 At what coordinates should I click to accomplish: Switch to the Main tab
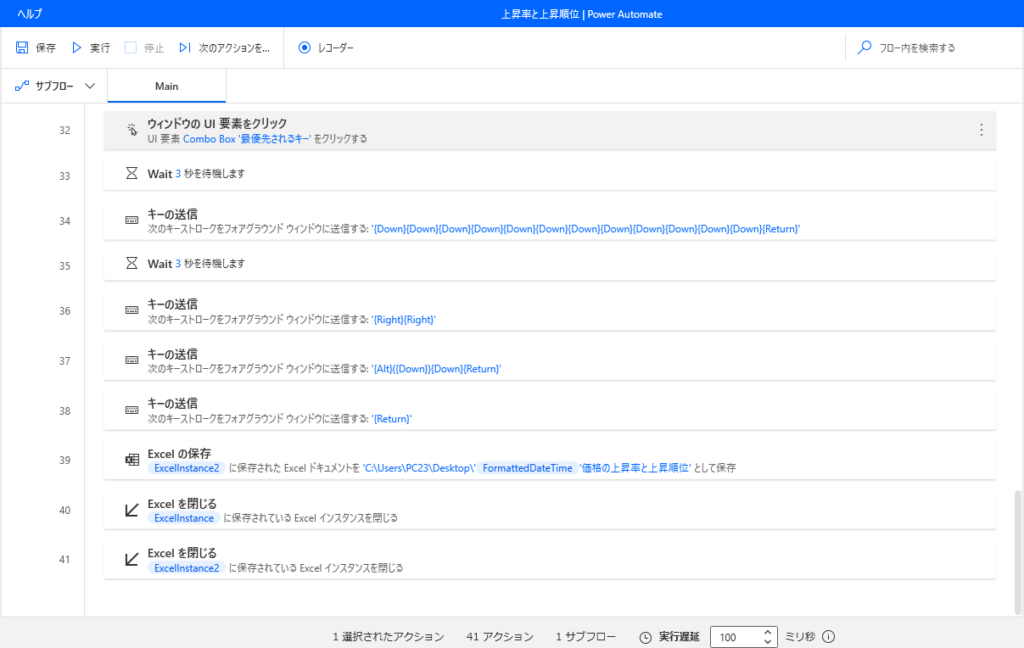click(x=166, y=86)
